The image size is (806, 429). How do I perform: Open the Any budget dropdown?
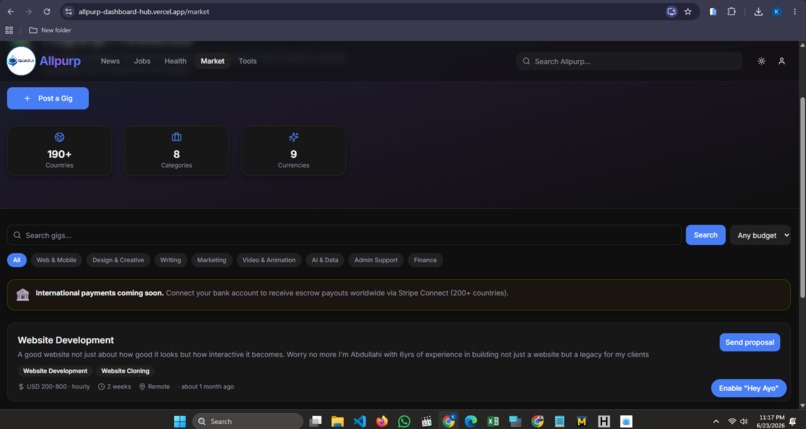point(760,235)
